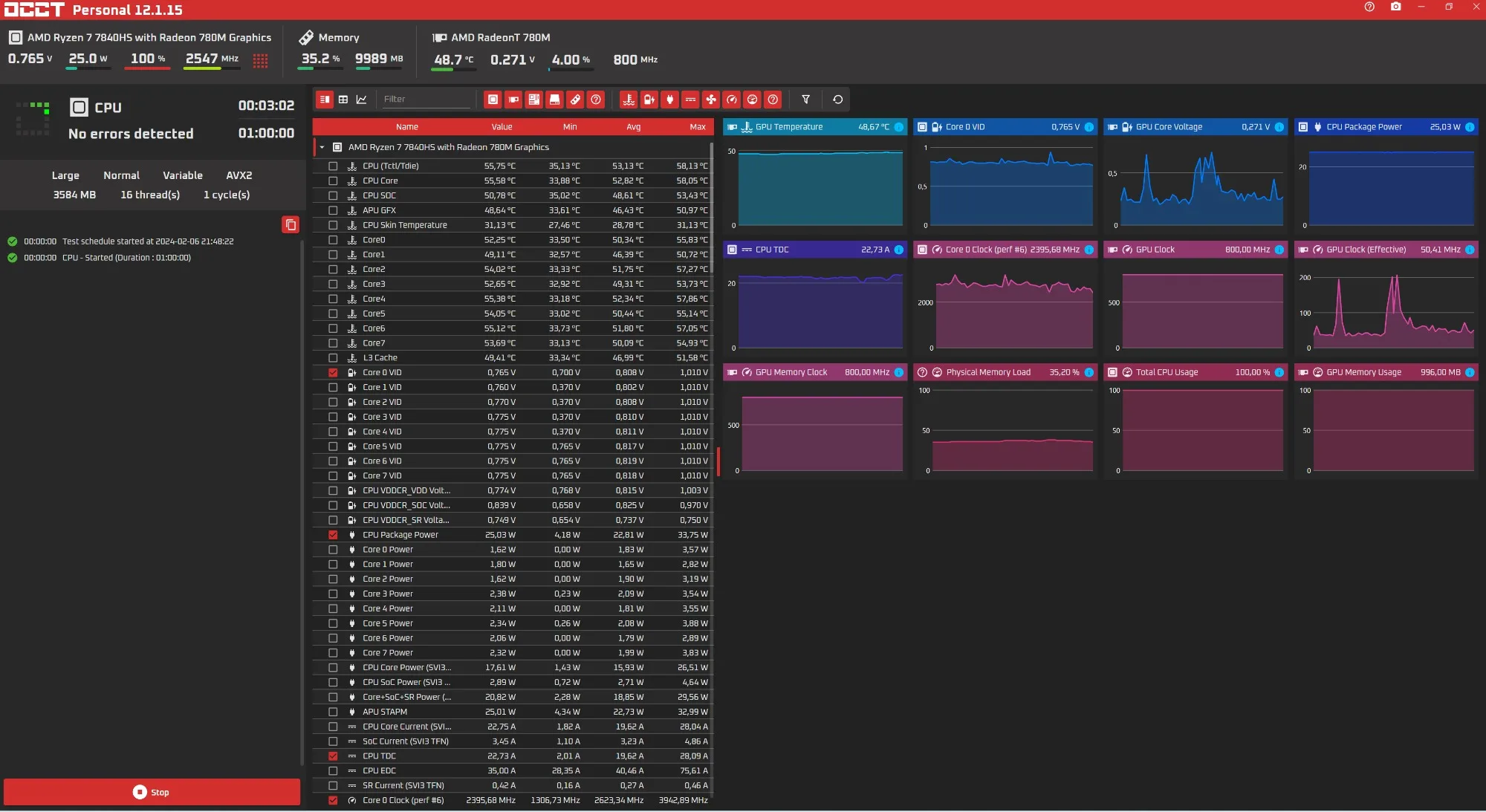Sort by the Max column header
This screenshot has width=1486, height=812.
697,127
